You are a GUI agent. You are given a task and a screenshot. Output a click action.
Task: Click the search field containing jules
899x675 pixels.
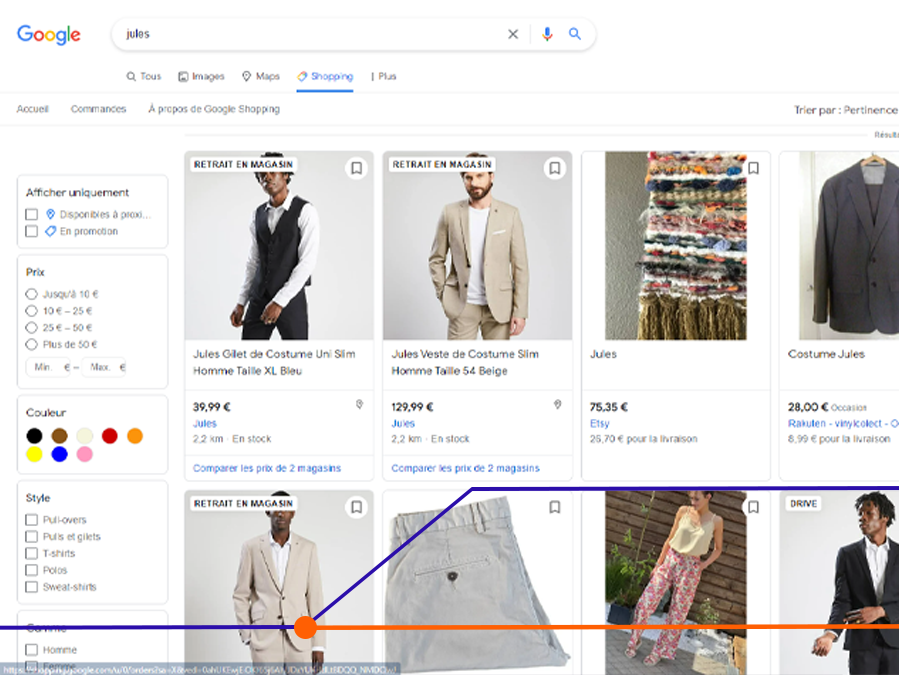[310, 34]
